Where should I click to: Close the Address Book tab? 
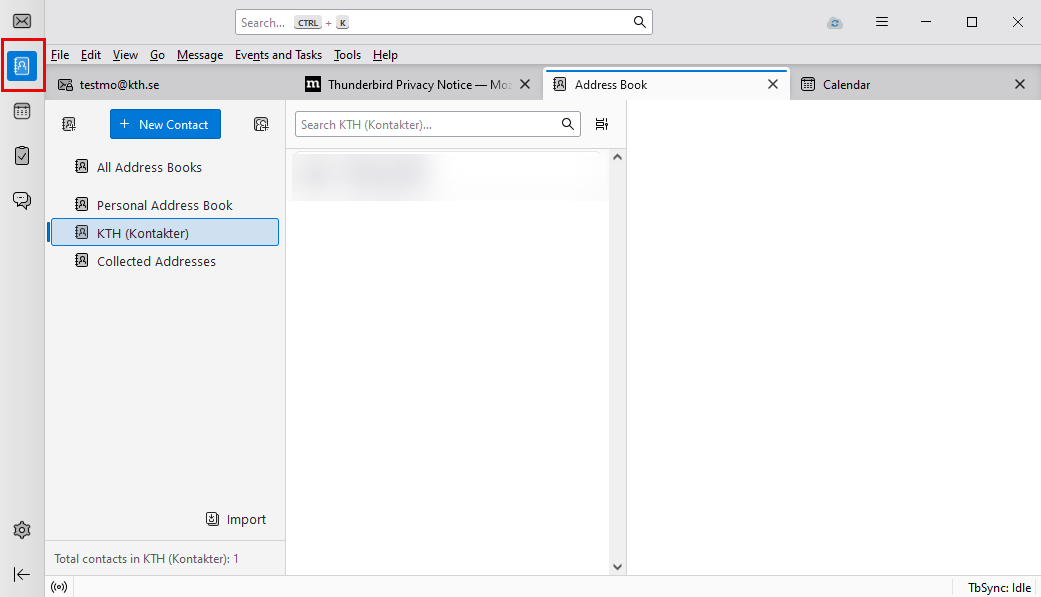(x=772, y=85)
